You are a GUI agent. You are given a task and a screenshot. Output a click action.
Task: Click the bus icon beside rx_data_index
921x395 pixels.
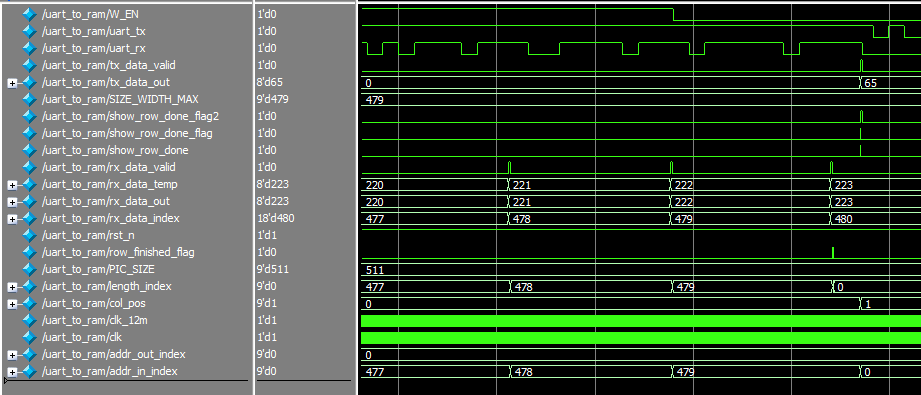point(29,218)
